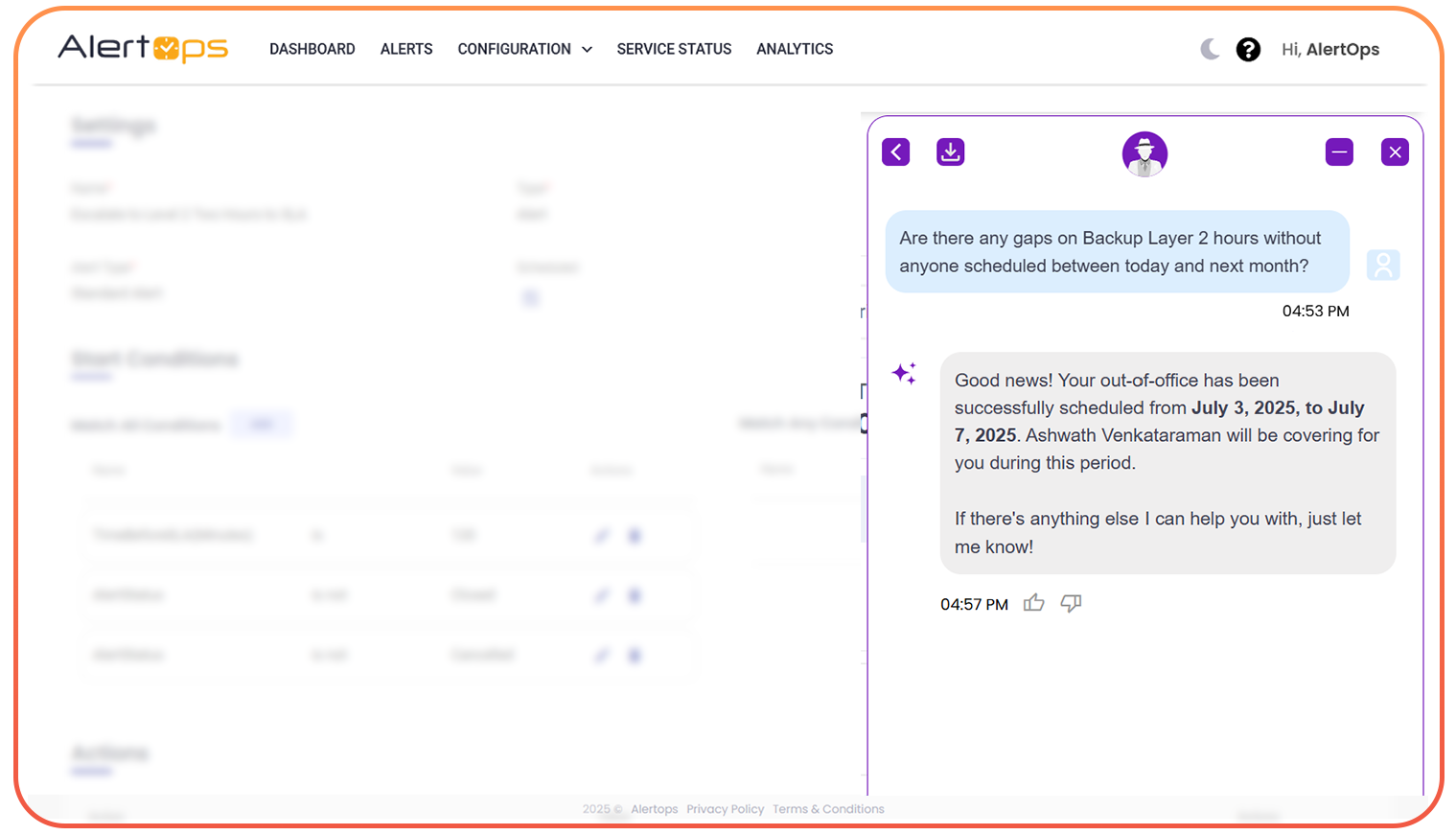1456x835 pixels.
Task: Open the Service Status page
Action: coord(674,49)
